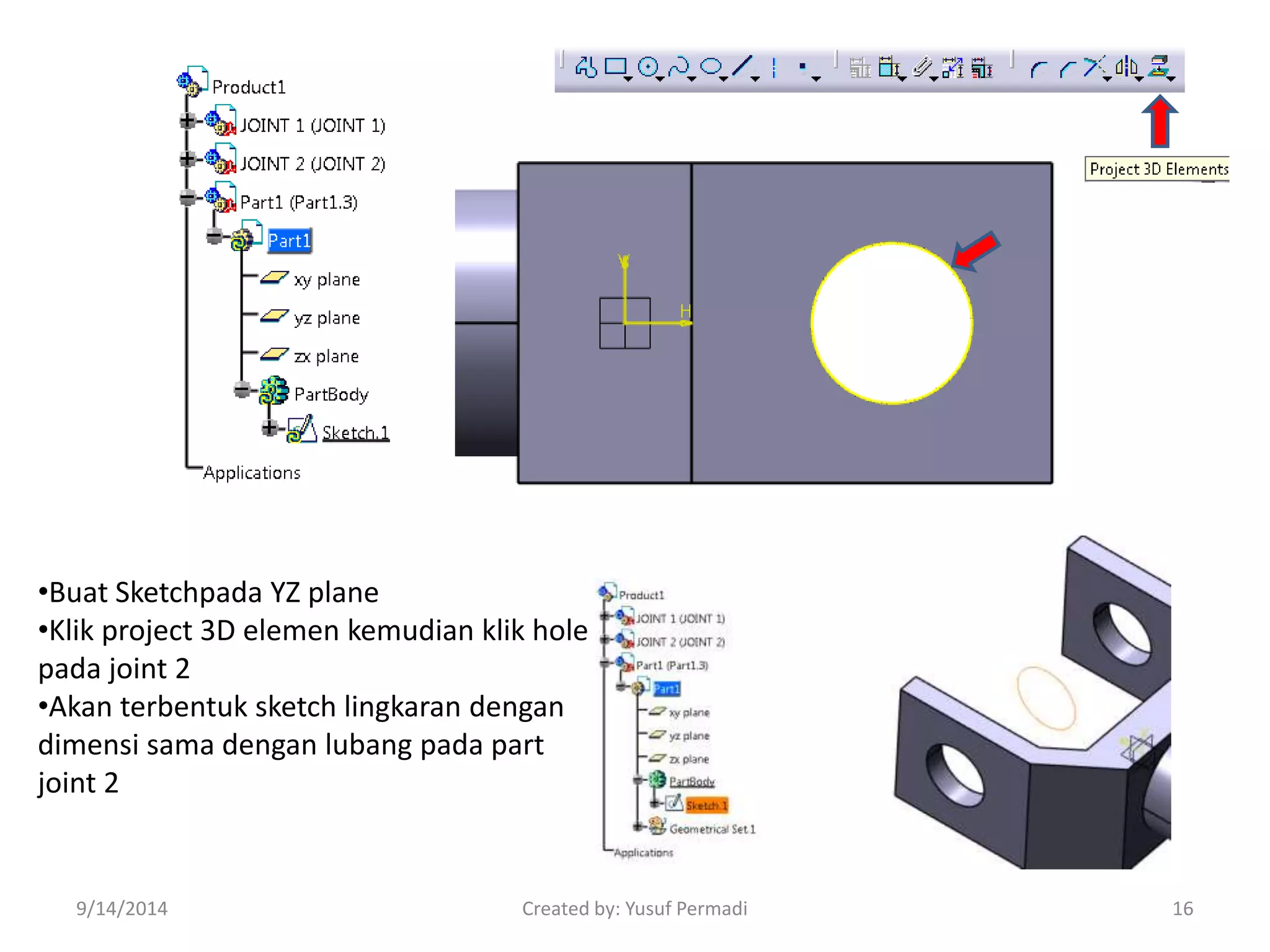Select the Ellipse sketch tool

pos(711,66)
